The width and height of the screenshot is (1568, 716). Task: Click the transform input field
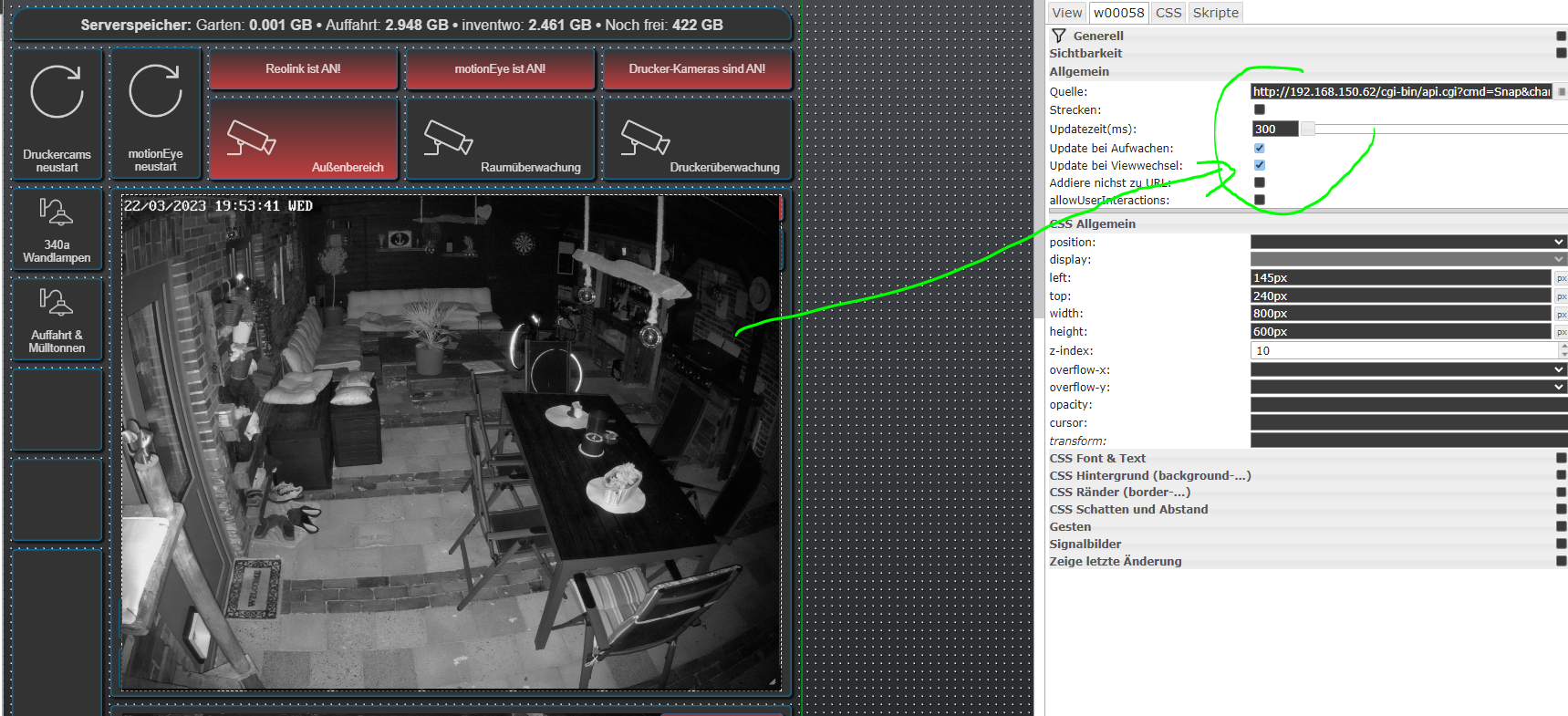1408,441
